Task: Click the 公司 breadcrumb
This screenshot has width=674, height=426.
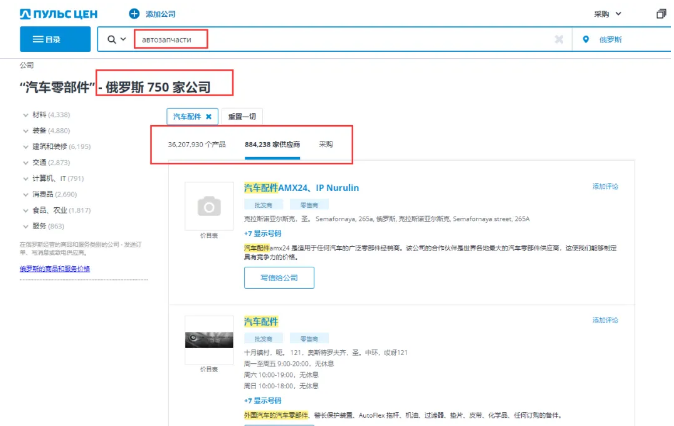Action: point(27,65)
